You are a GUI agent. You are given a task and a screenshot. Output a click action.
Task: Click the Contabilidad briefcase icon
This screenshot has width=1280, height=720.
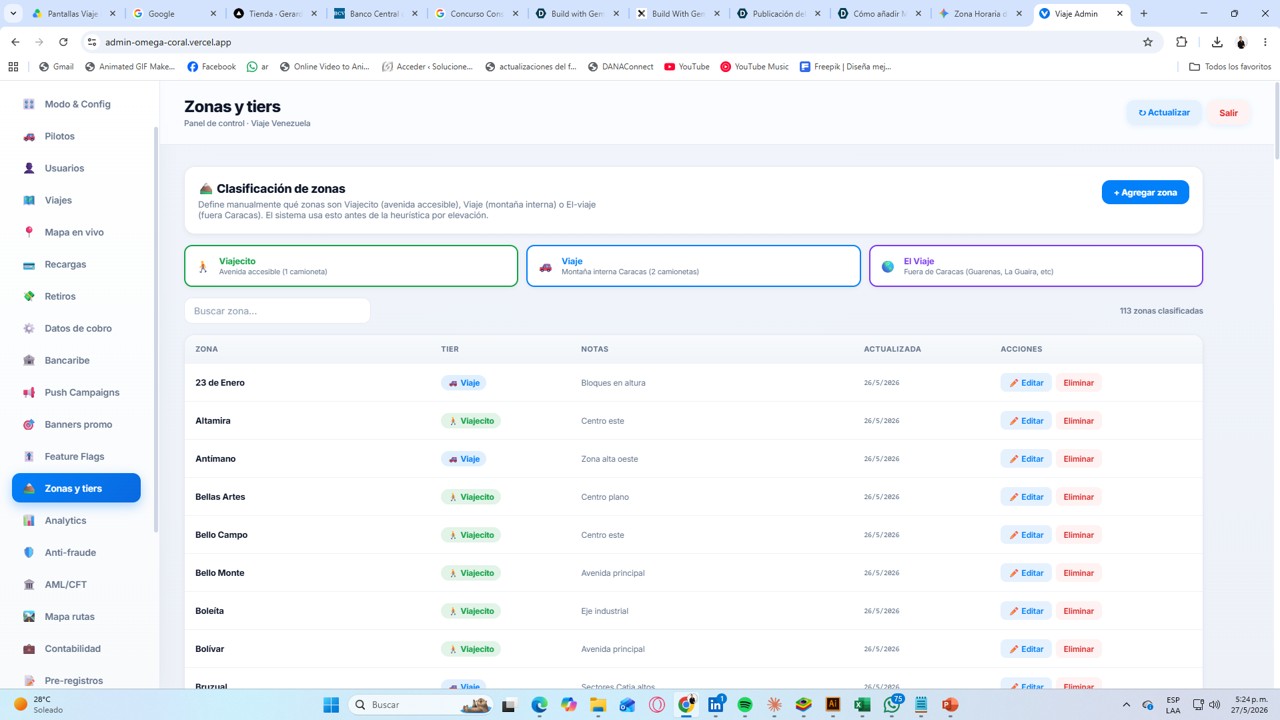coord(29,648)
